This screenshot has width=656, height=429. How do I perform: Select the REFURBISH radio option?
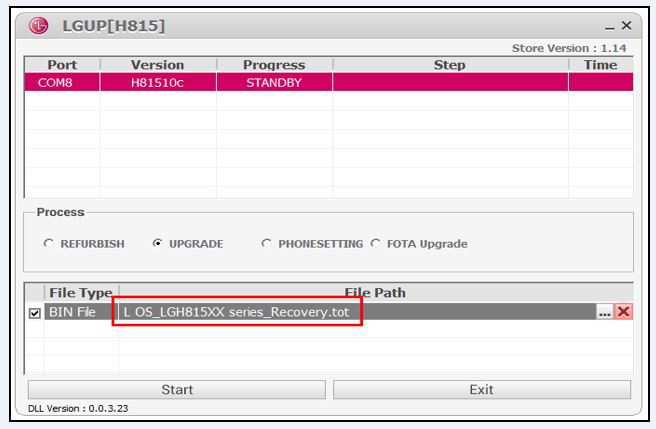(x=49, y=243)
